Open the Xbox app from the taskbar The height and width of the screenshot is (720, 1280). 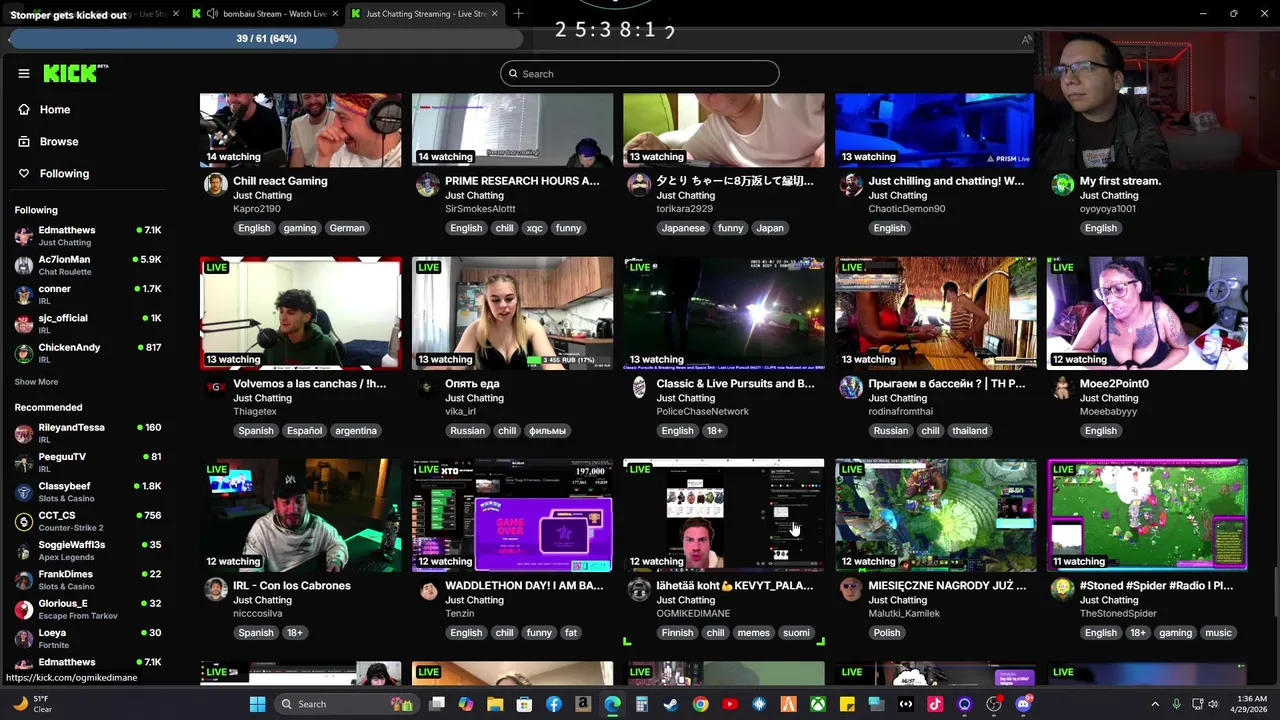(x=817, y=704)
